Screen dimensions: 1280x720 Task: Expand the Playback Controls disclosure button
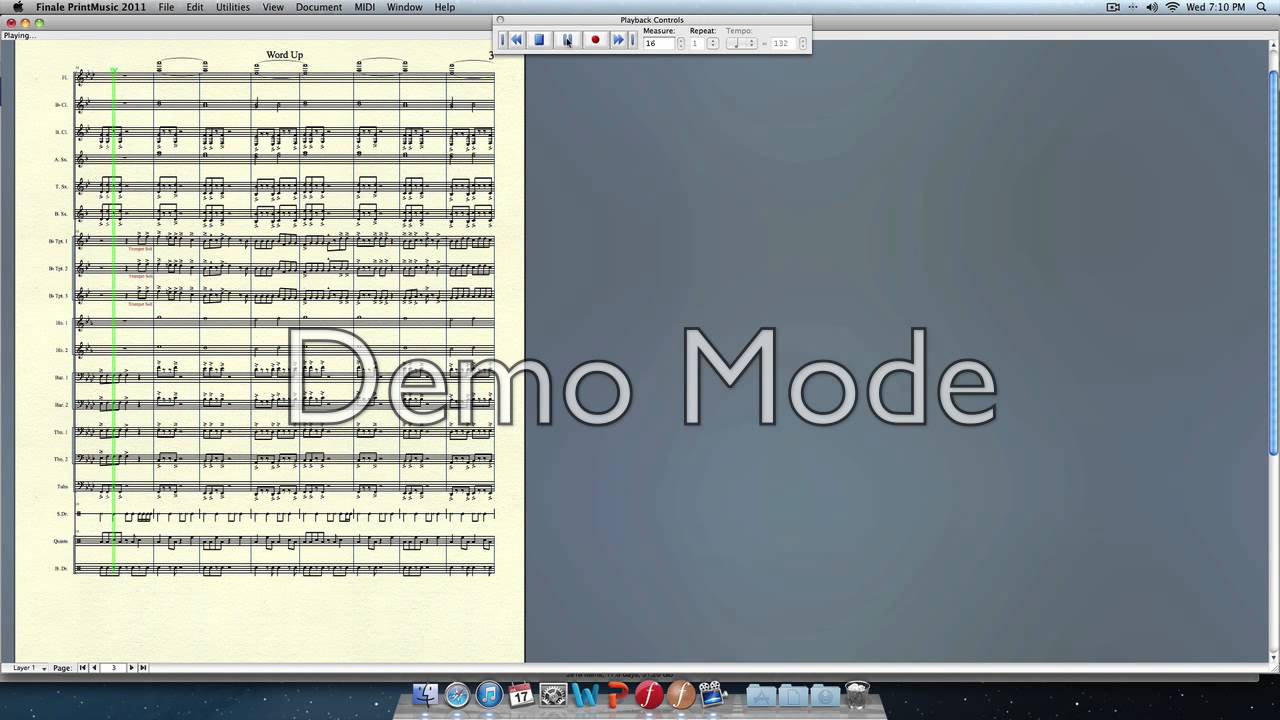pos(501,20)
